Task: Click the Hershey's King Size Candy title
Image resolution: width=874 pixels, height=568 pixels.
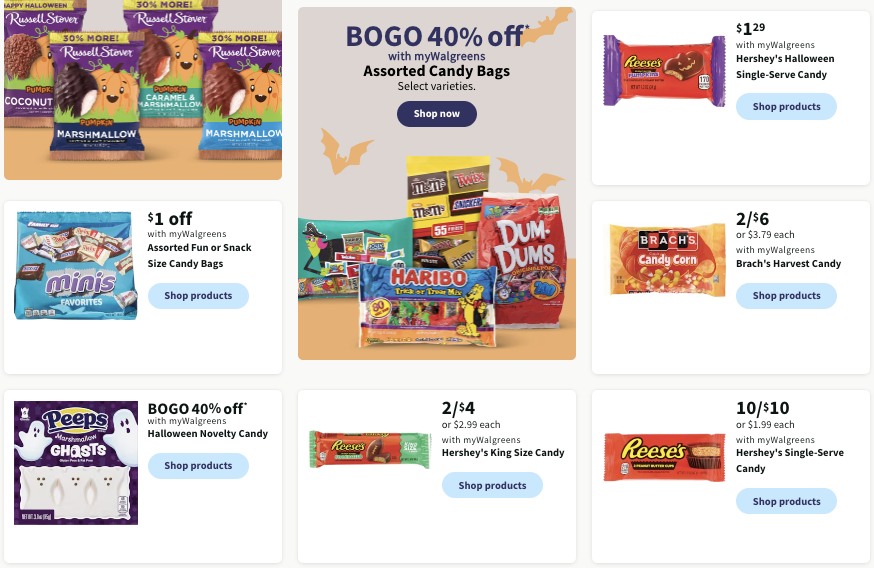Action: (x=503, y=453)
